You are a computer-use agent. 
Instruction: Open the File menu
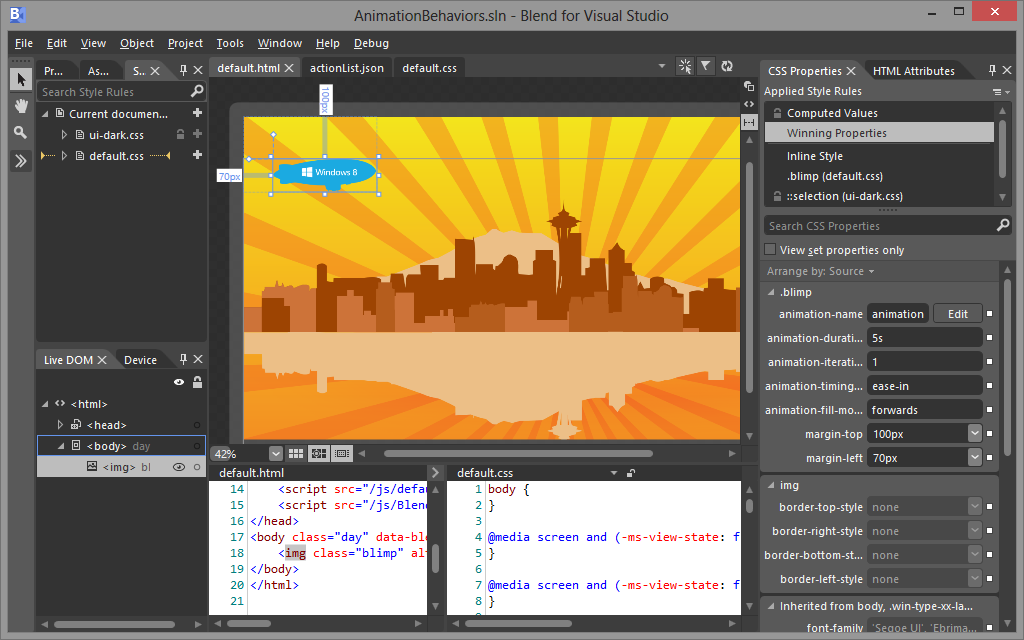tap(24, 43)
